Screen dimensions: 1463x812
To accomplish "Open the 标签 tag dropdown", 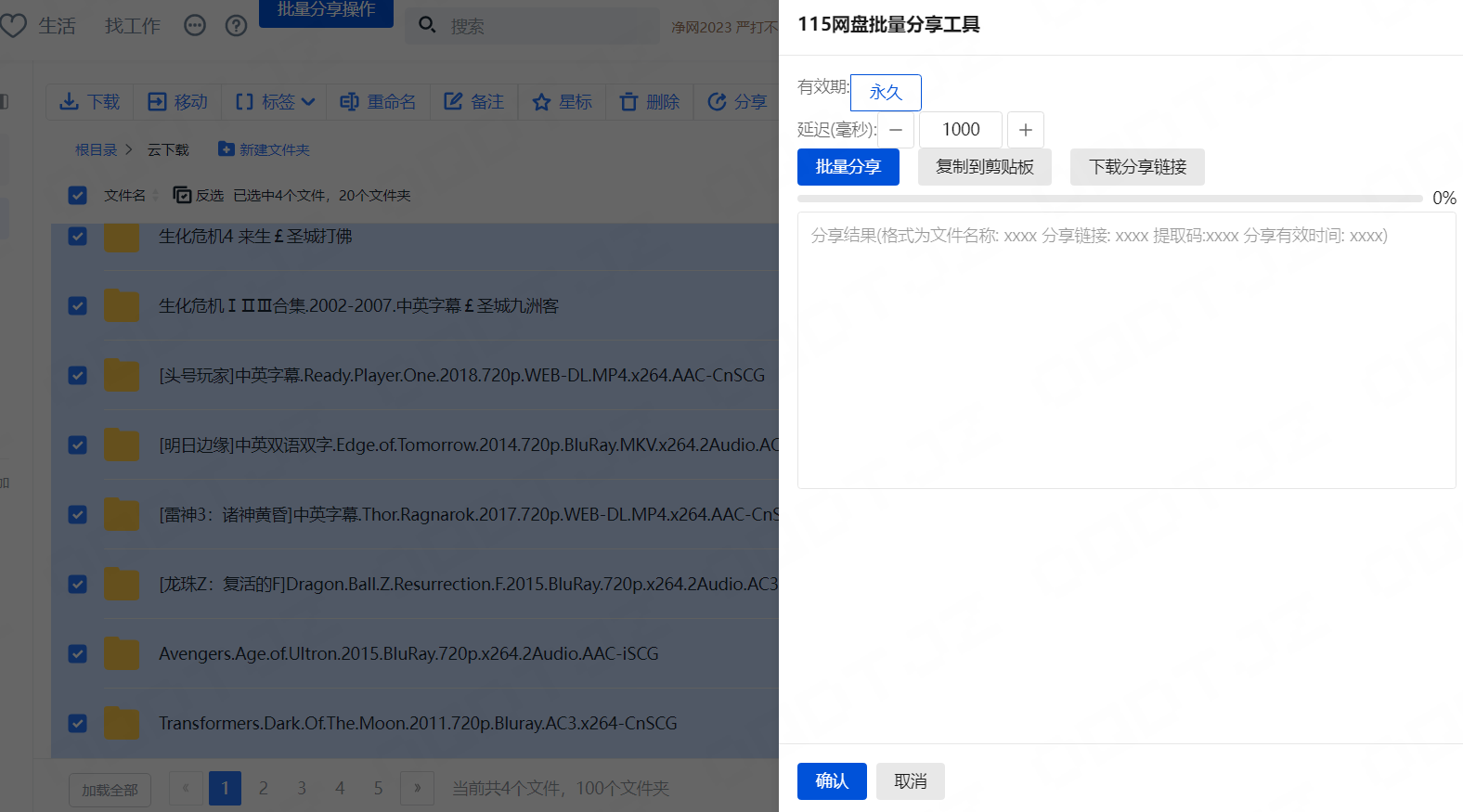I will point(276,102).
